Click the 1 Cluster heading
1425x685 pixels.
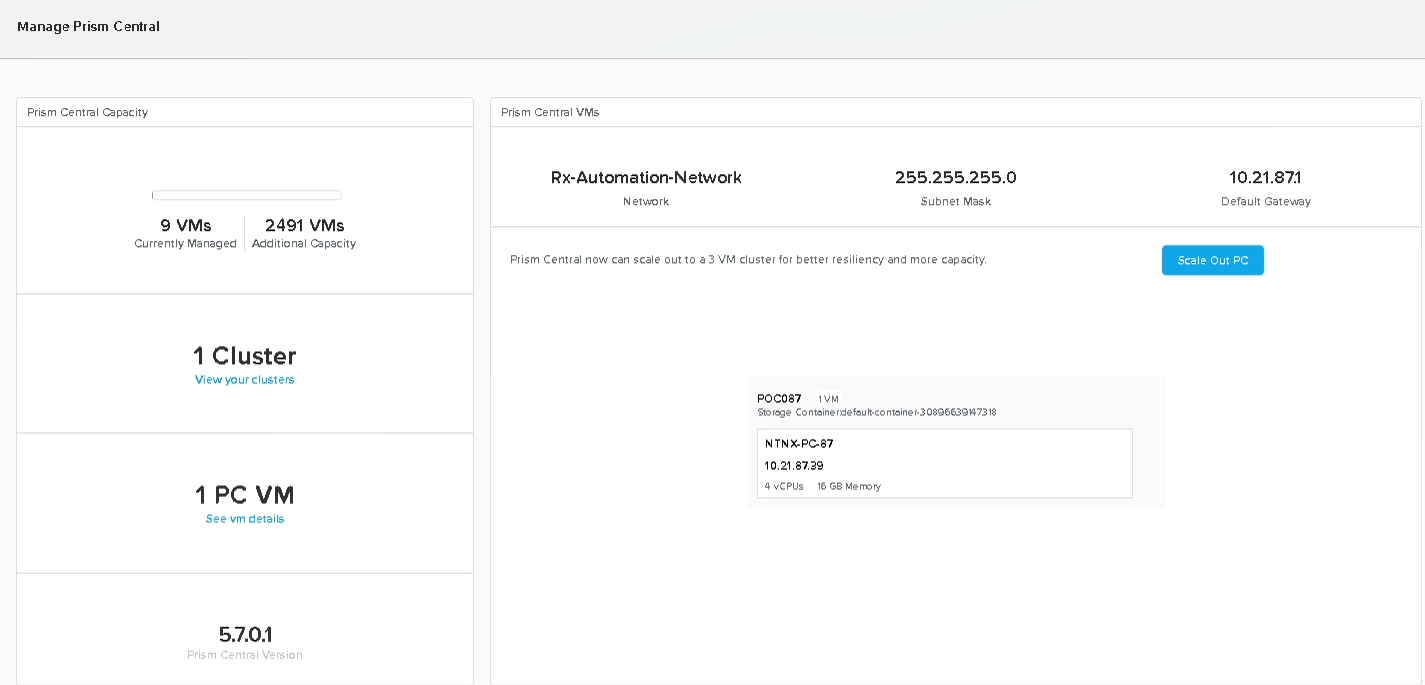click(245, 356)
